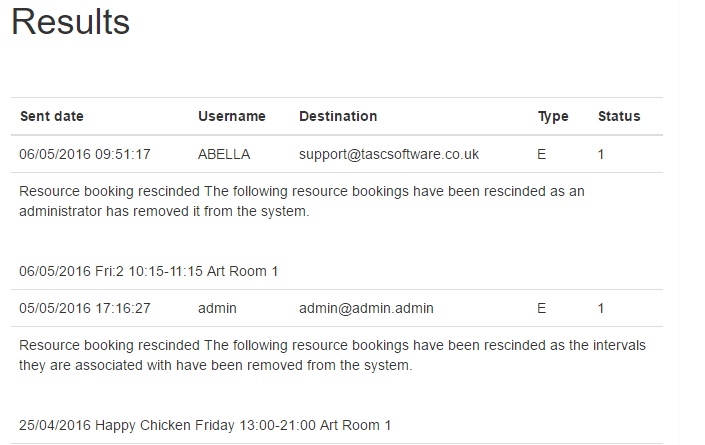Click the Status column header
The image size is (705, 445).
point(619,116)
